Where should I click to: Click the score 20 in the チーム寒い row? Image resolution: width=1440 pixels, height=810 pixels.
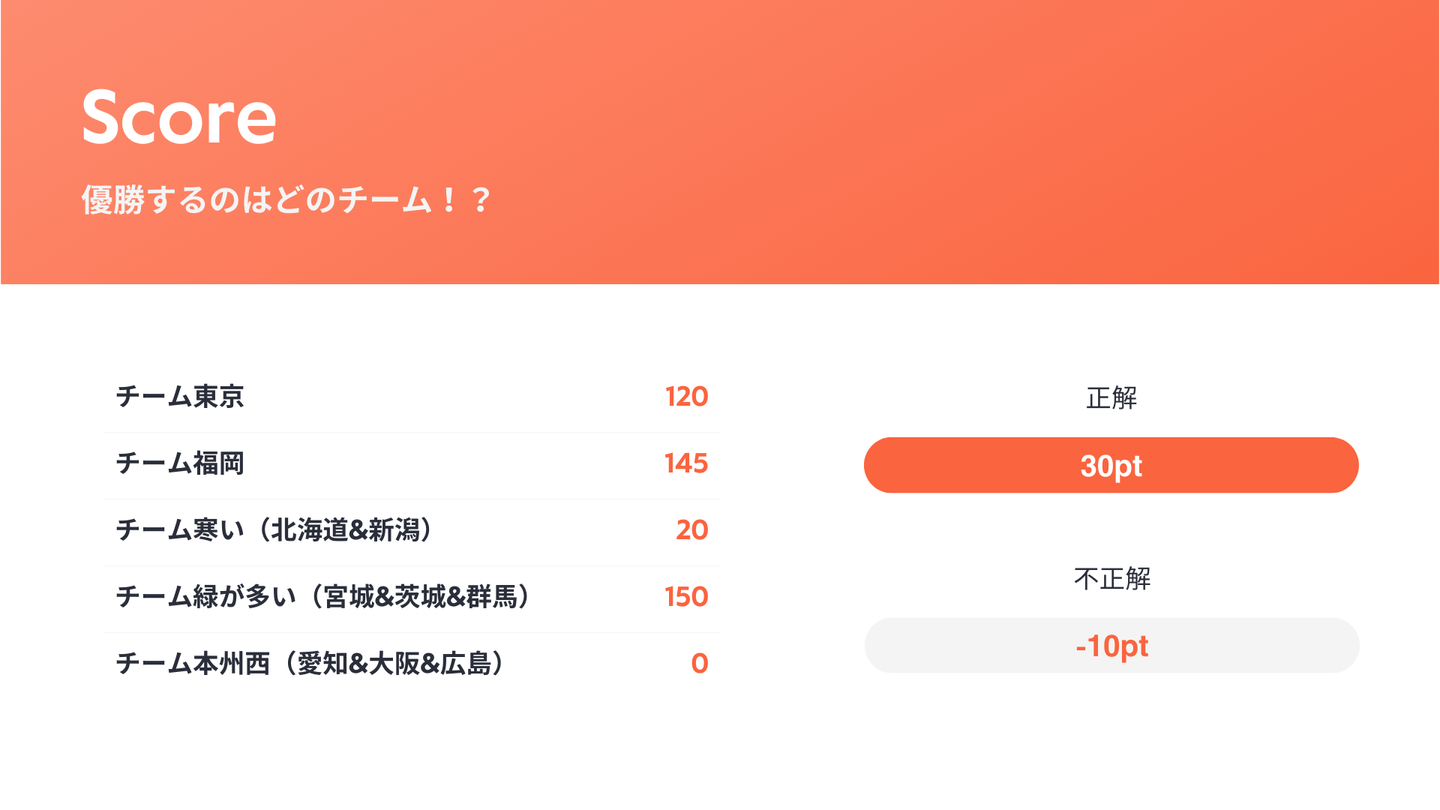tap(692, 530)
